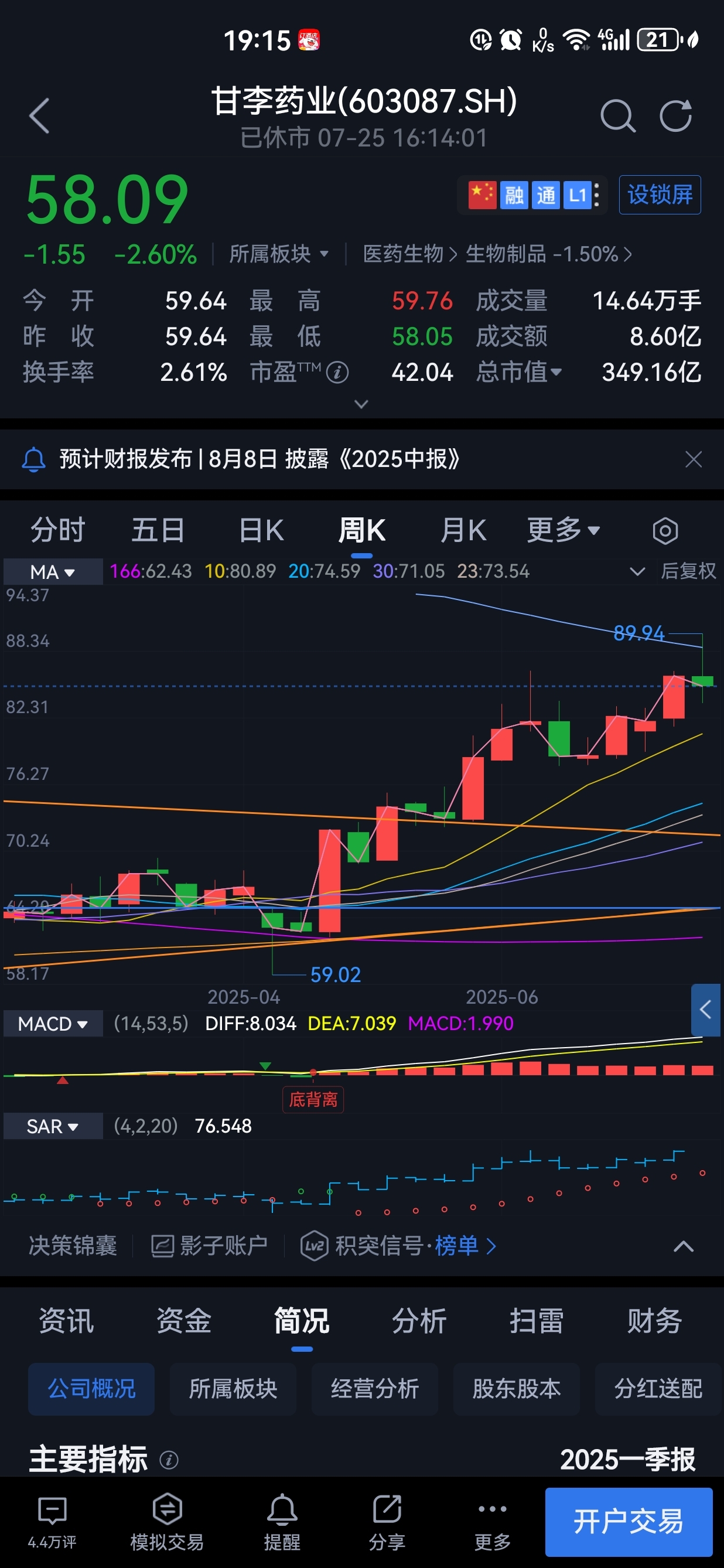The image size is (724, 1568).
Task: Open stock search magnifier icon
Action: [x=617, y=115]
